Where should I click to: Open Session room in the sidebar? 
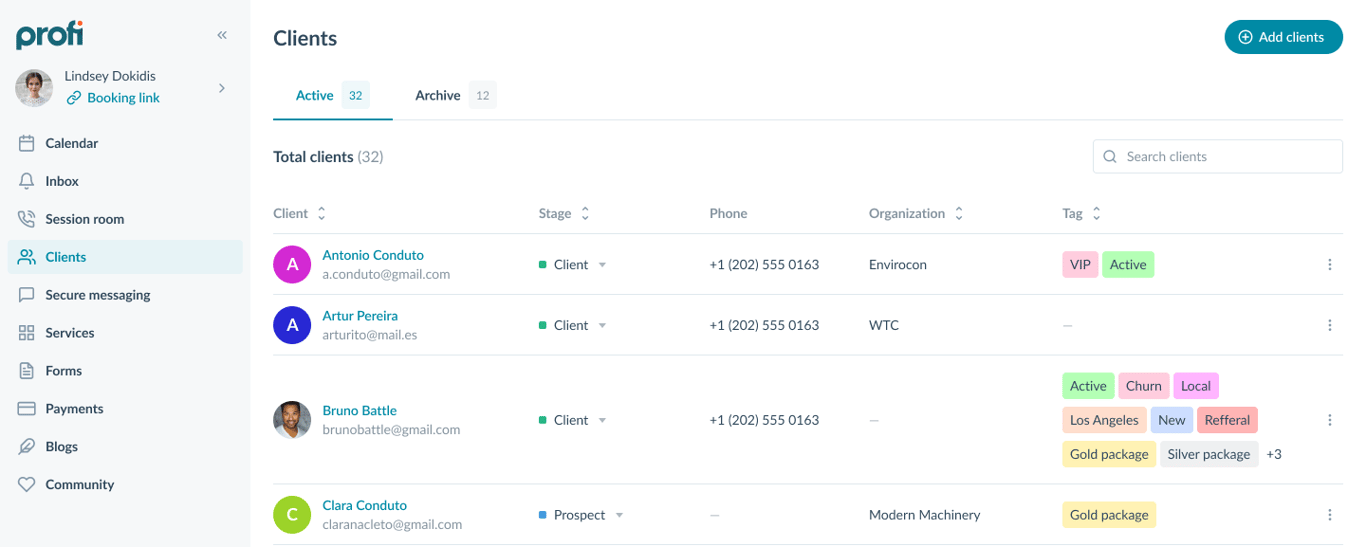click(125, 219)
